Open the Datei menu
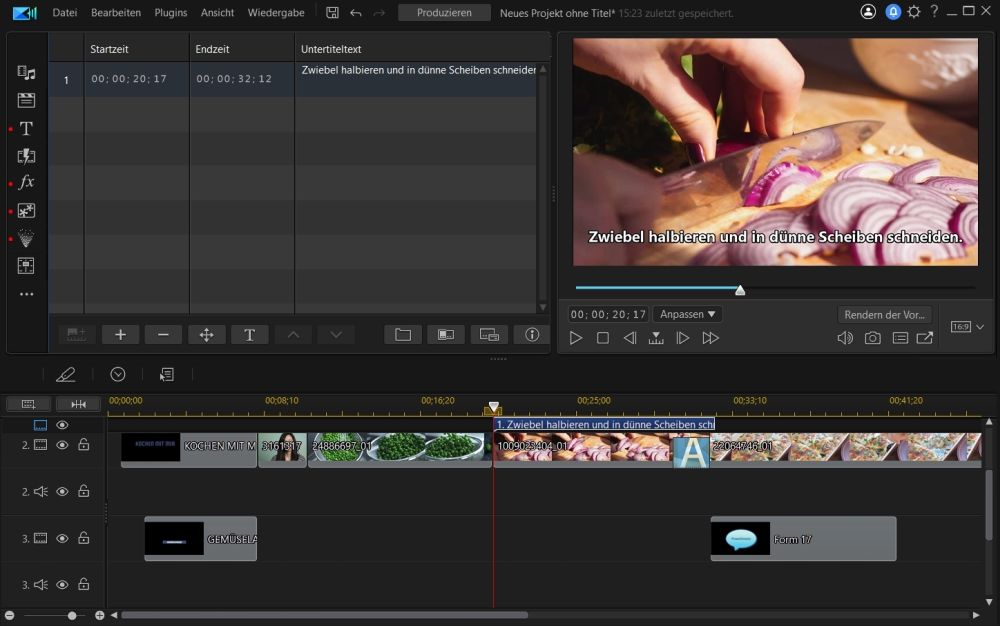Image resolution: width=1000 pixels, height=626 pixels. [64, 13]
